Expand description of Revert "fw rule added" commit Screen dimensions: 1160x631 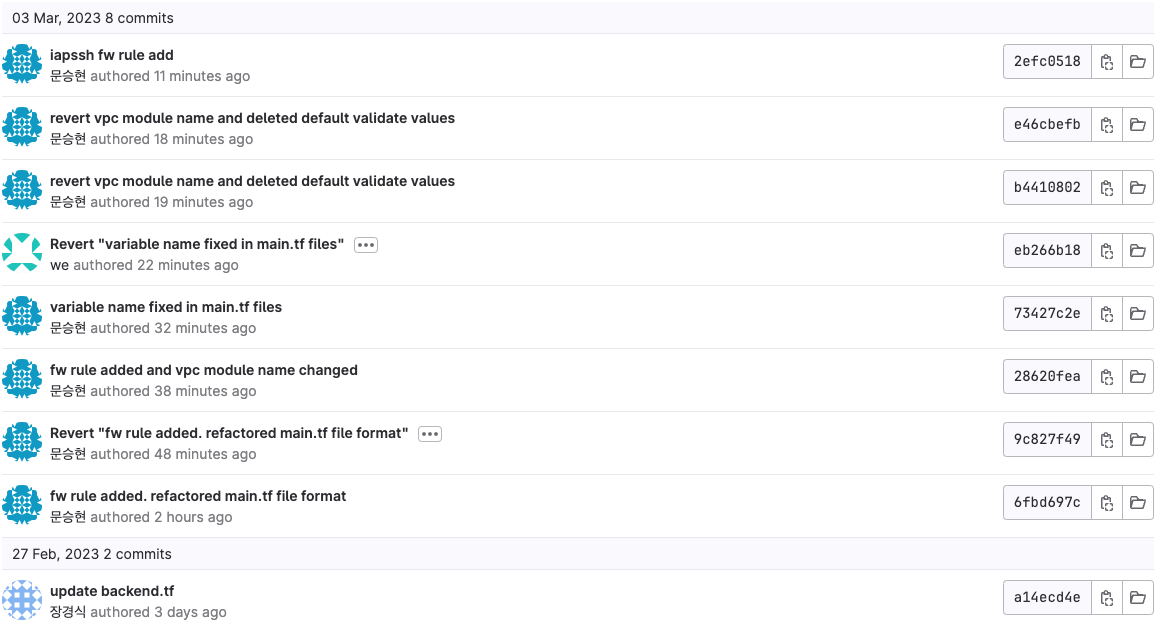coord(430,433)
